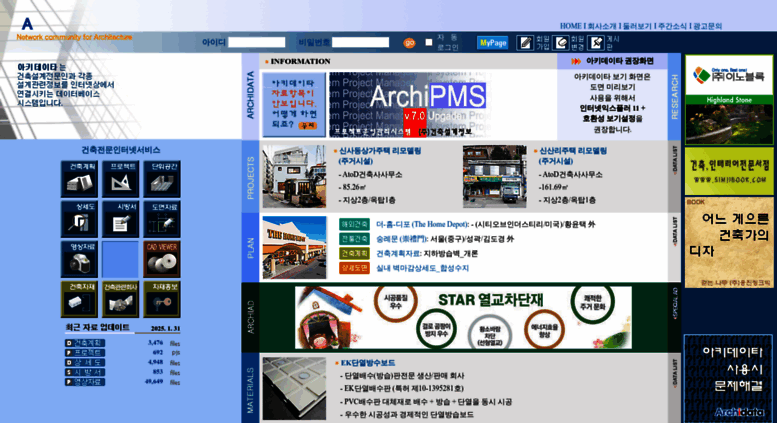The width and height of the screenshot is (777, 423).
Task: Open the 상세도 magnifier icon
Action: click(x=79, y=219)
